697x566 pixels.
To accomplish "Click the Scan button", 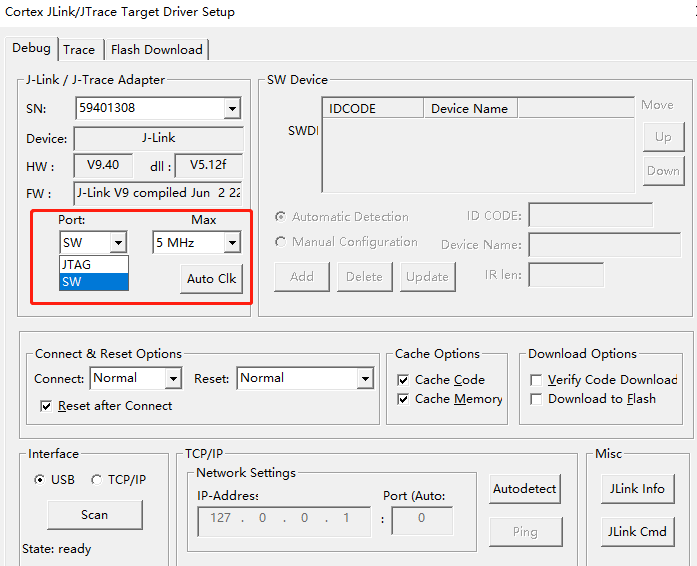I will [x=95, y=515].
